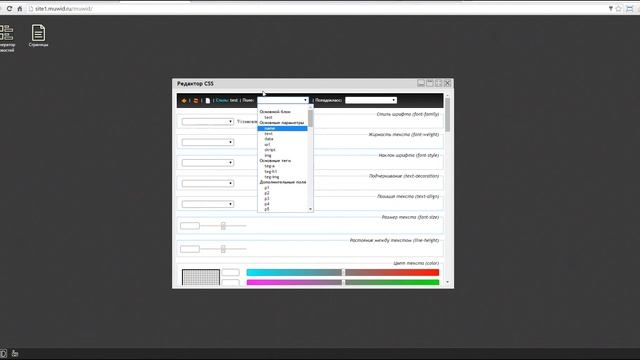The width and height of the screenshot is (640, 360).
Task: Click the cyan-to-red color slider
Action: (x=343, y=272)
